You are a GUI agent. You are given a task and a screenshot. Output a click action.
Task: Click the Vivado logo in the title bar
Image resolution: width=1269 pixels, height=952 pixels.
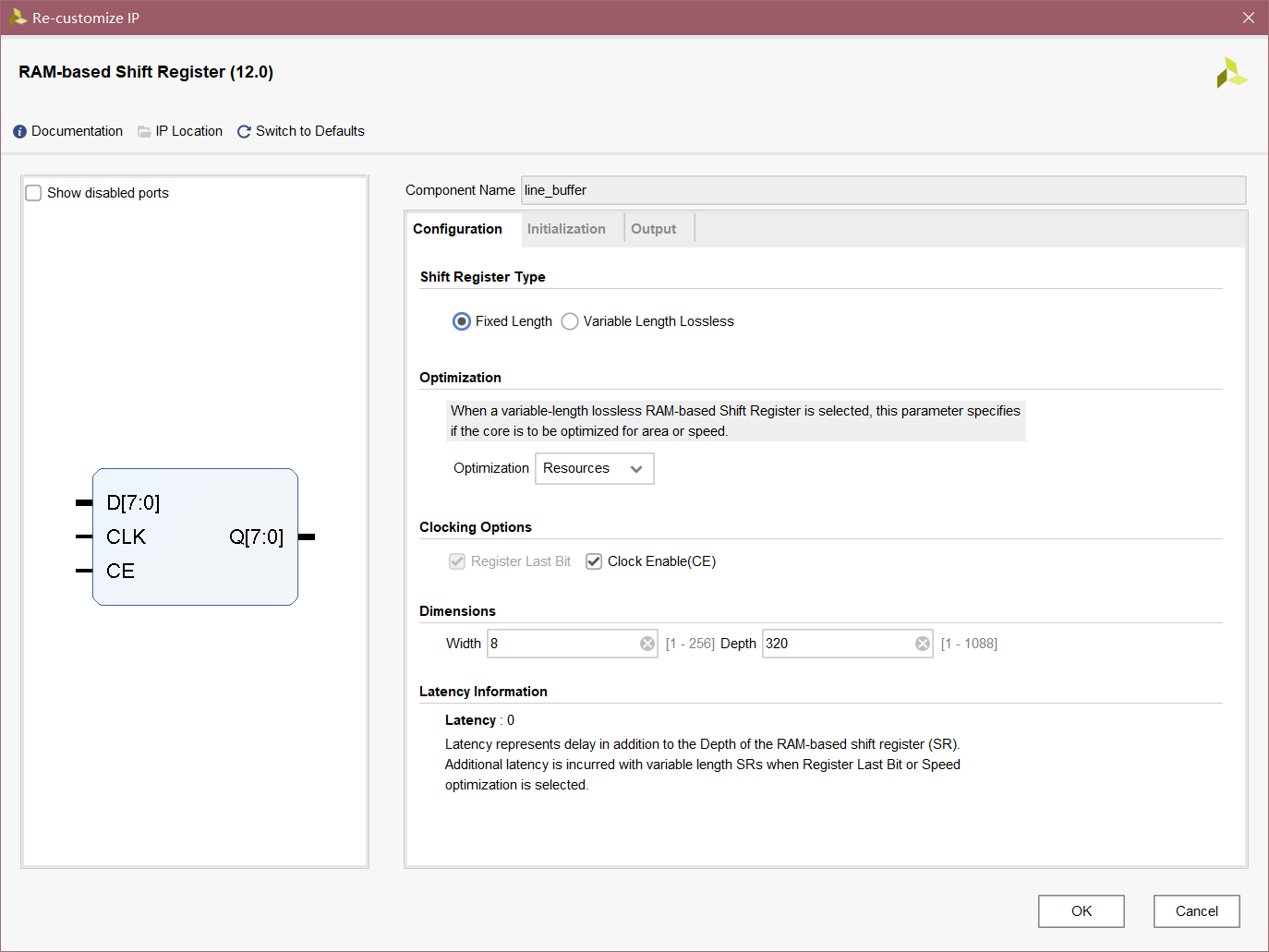point(17,18)
